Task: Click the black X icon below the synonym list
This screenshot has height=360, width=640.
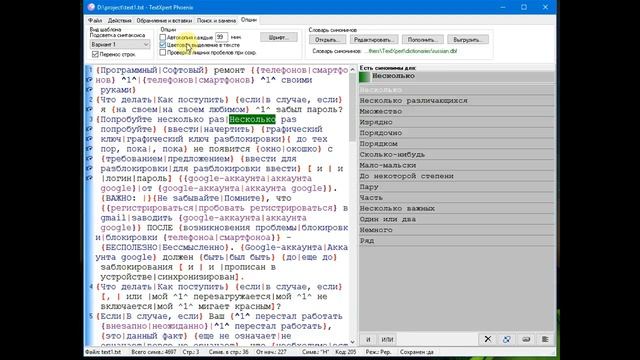Action: [x=488, y=339]
